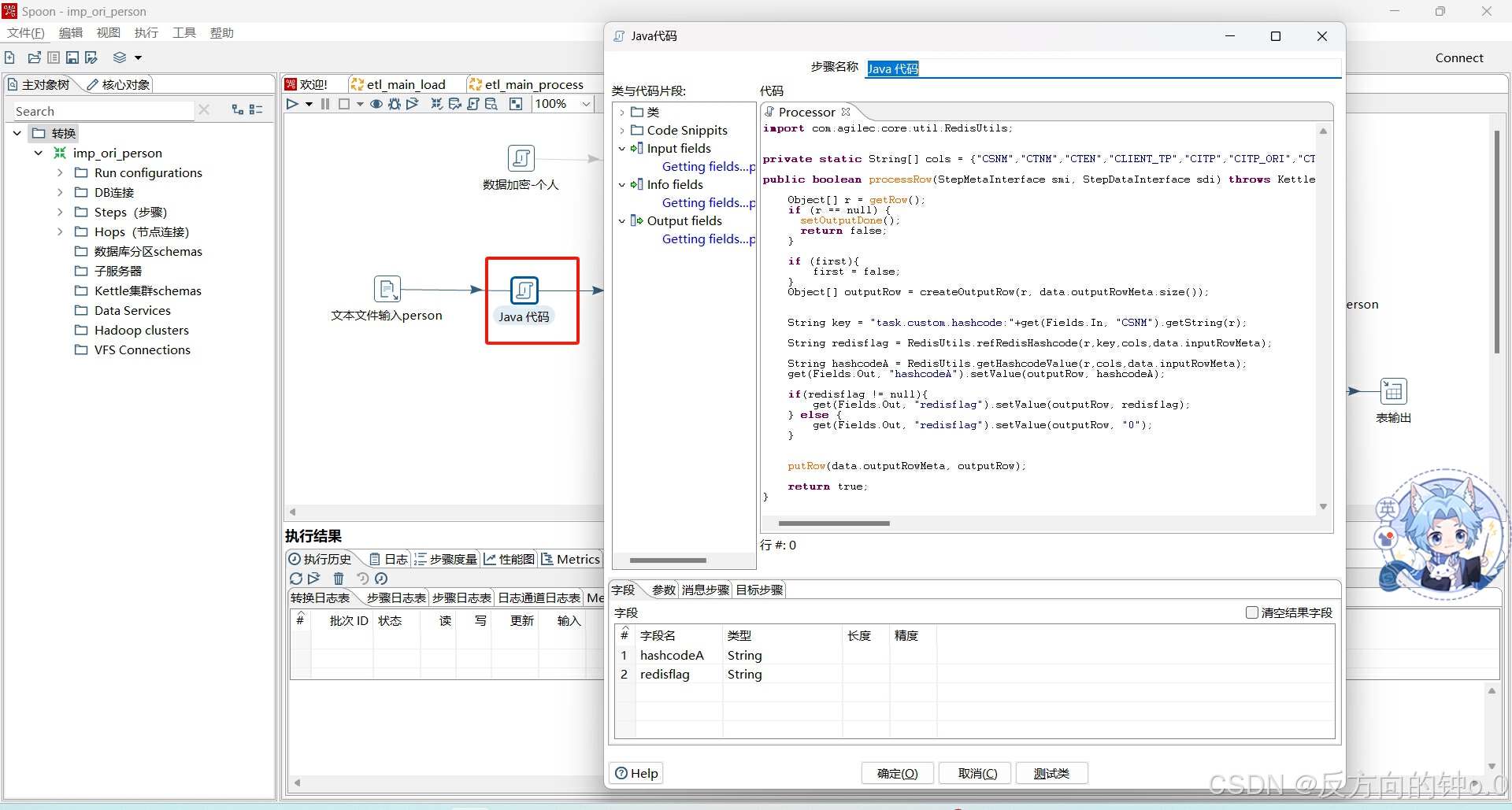Switch to the 目标步骤 tab
Screen dimensions: 1512x810
[x=759, y=590]
